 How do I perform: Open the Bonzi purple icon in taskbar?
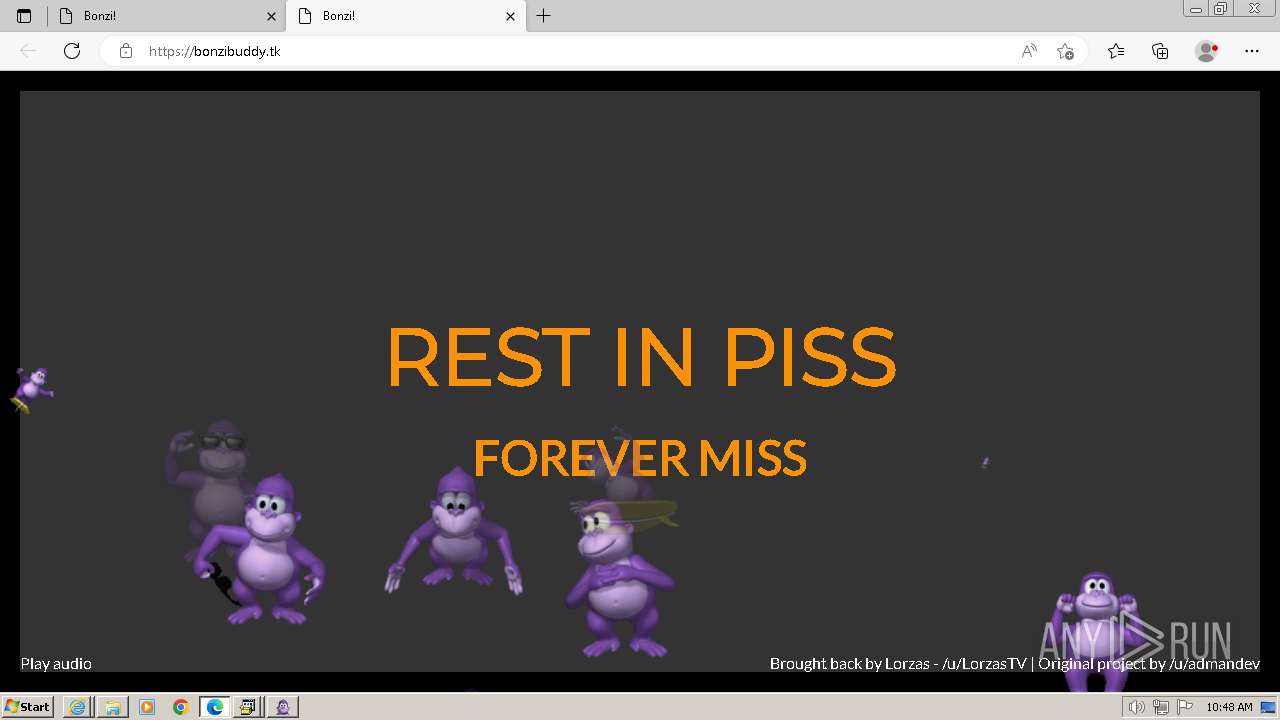point(283,707)
